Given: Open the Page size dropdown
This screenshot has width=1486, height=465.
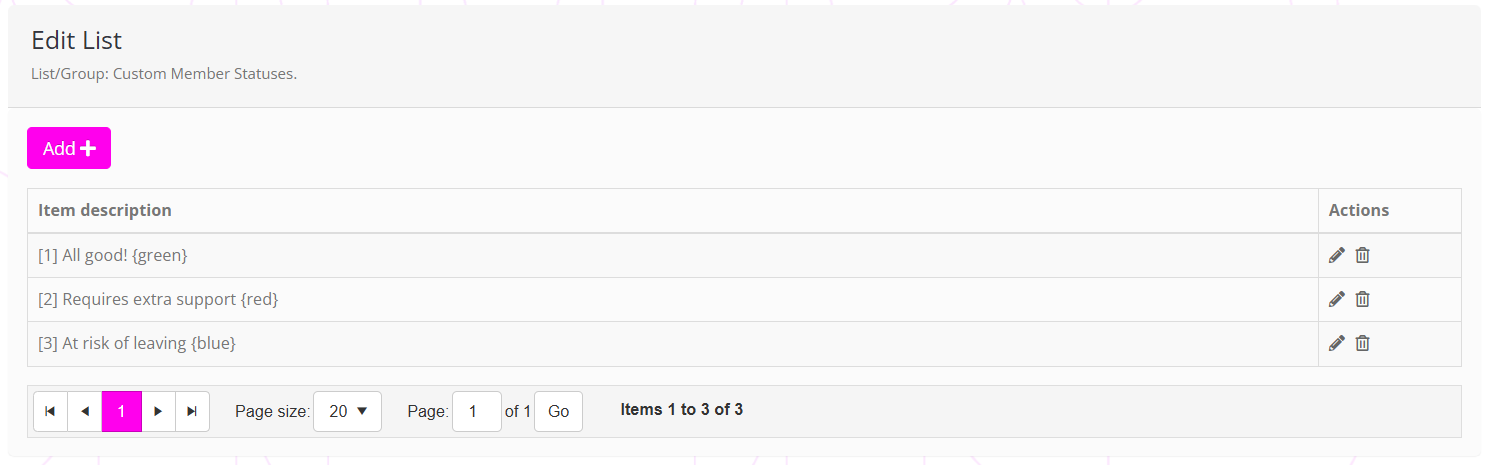Looking at the screenshot, I should 347,411.
